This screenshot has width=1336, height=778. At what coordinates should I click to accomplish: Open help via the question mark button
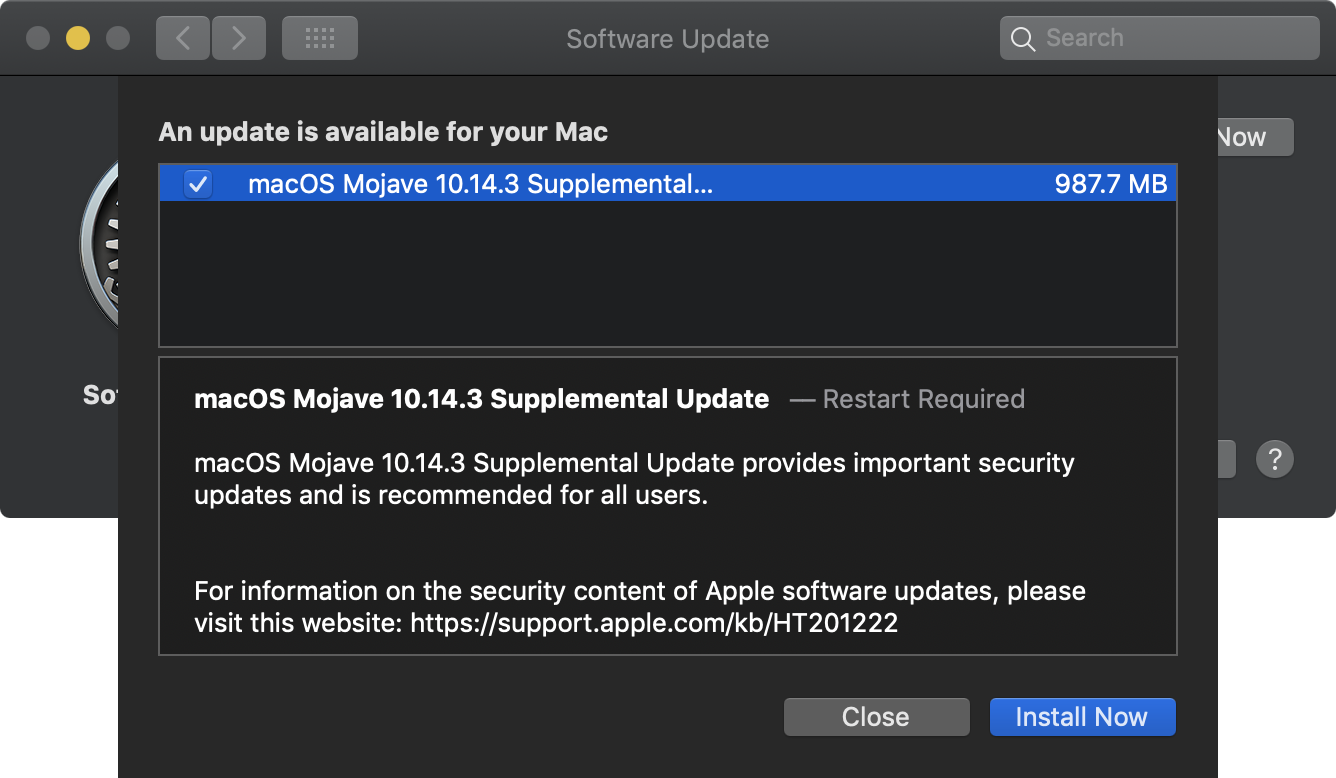1275,458
